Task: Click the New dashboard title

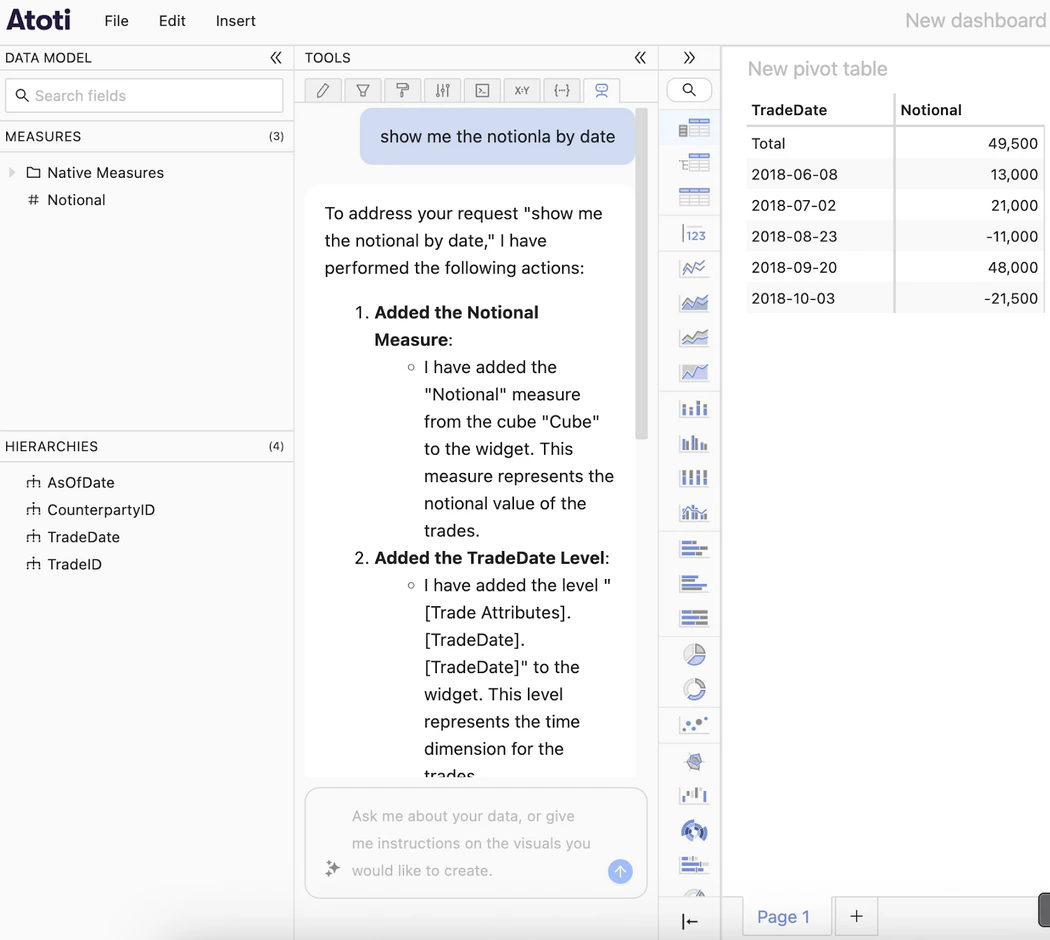Action: 975,21
